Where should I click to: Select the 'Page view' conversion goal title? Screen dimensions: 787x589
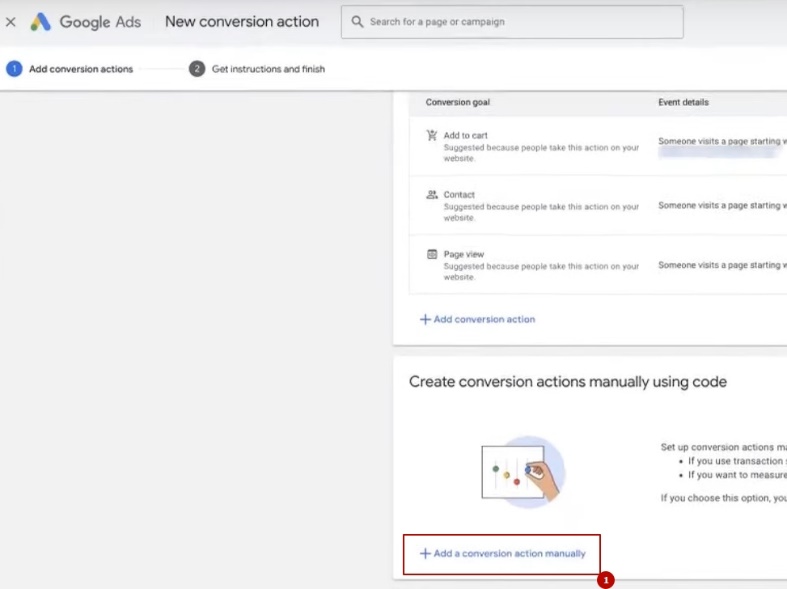(463, 254)
